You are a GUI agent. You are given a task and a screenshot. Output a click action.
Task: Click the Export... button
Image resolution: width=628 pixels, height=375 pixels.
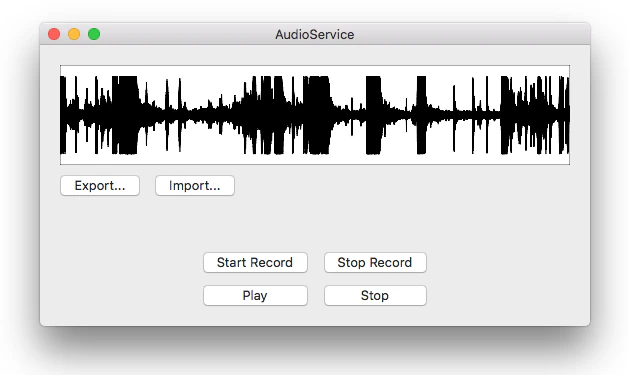tap(100, 185)
